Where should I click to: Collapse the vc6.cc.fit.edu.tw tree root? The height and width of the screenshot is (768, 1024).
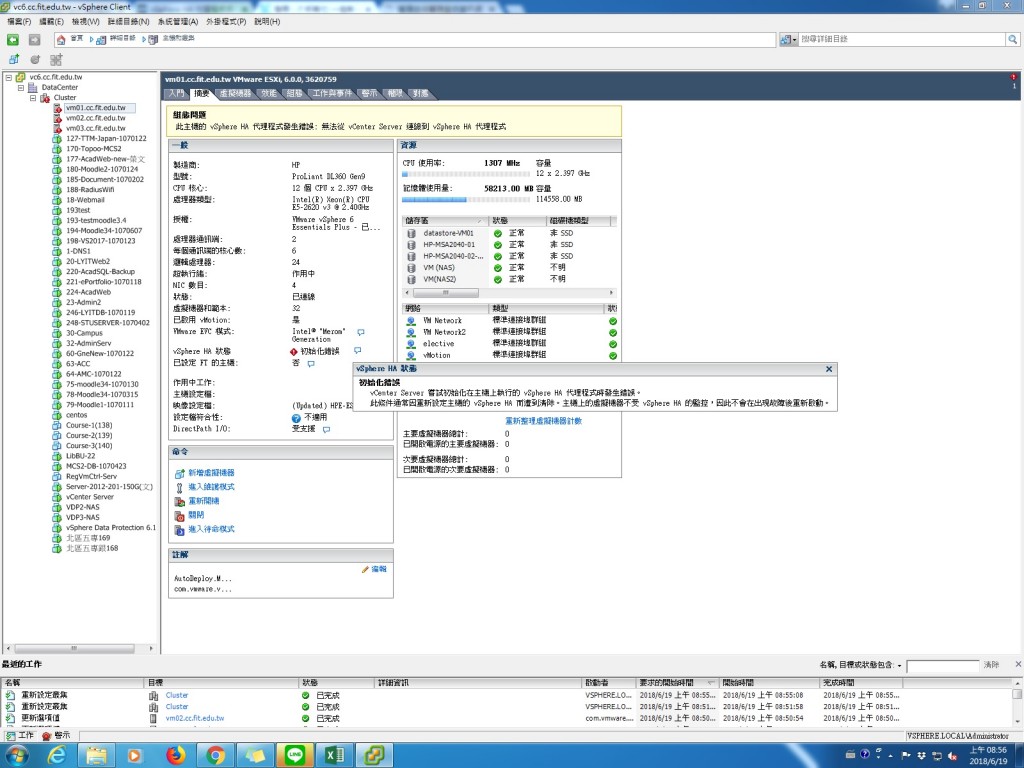click(x=8, y=77)
